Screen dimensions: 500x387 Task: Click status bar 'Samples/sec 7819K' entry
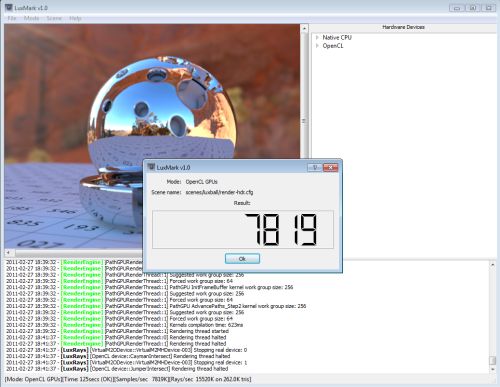[142, 379]
